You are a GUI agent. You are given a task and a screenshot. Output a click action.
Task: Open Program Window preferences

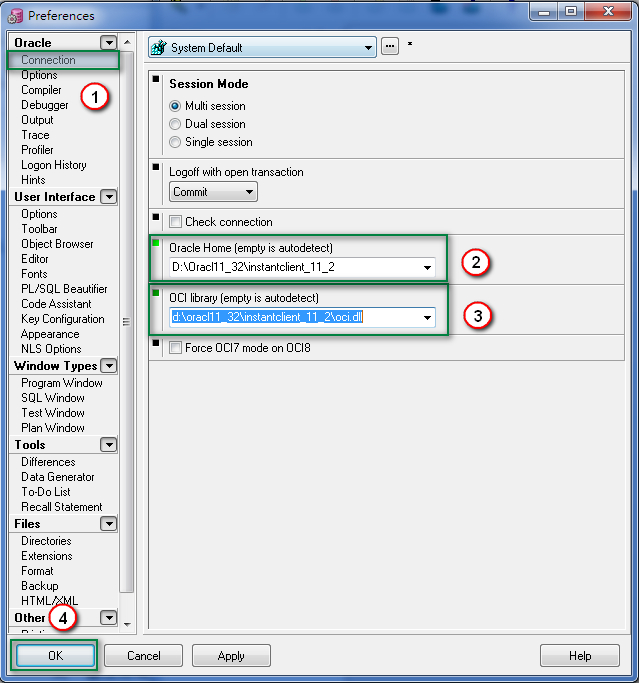click(x=62, y=383)
